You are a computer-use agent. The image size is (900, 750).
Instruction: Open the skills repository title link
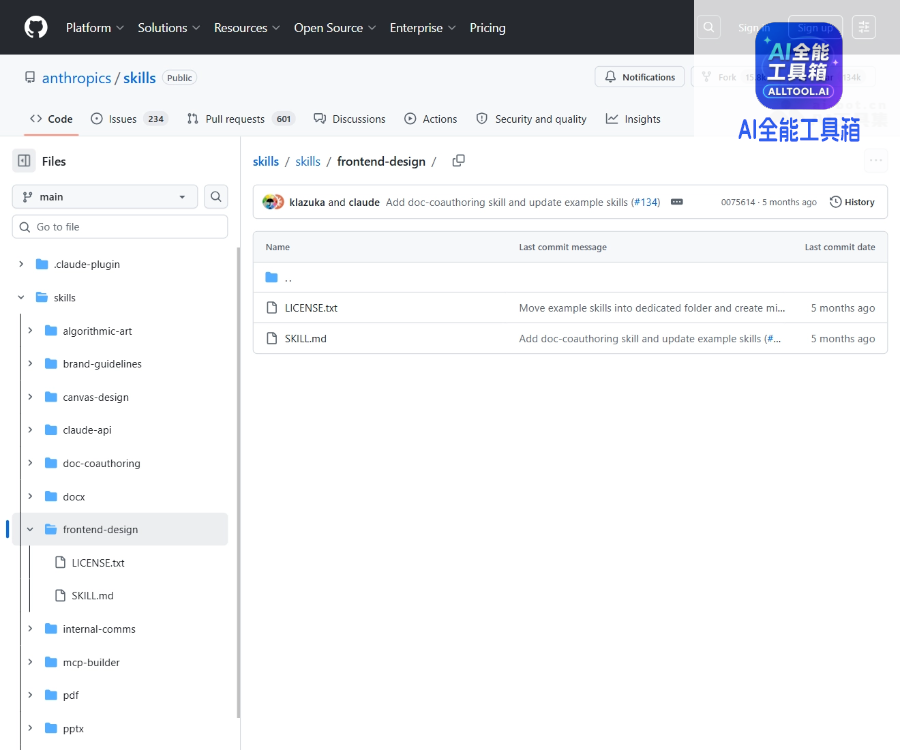tap(139, 77)
